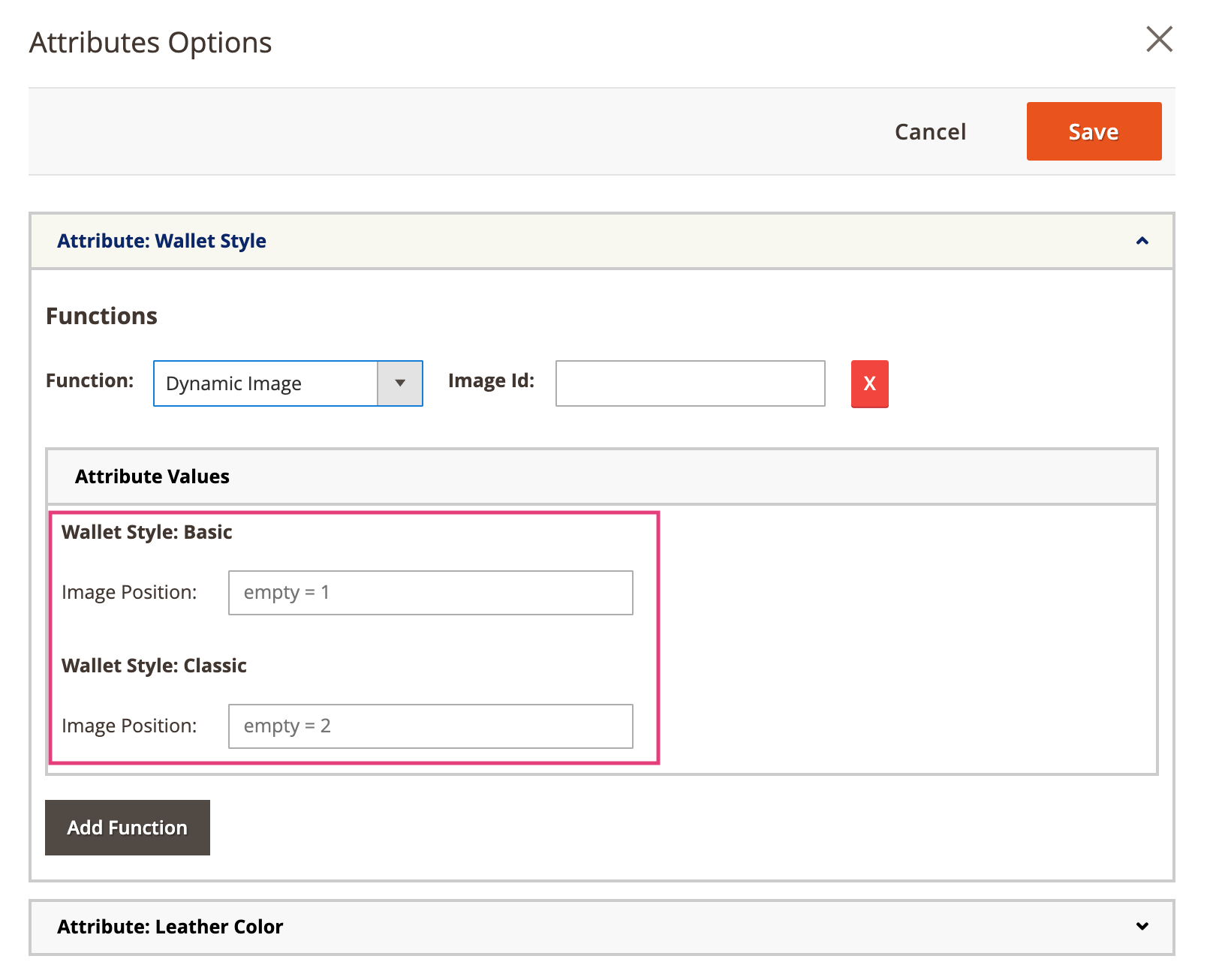The image size is (1210, 980).
Task: Cancel the attribute changes
Action: point(930,131)
